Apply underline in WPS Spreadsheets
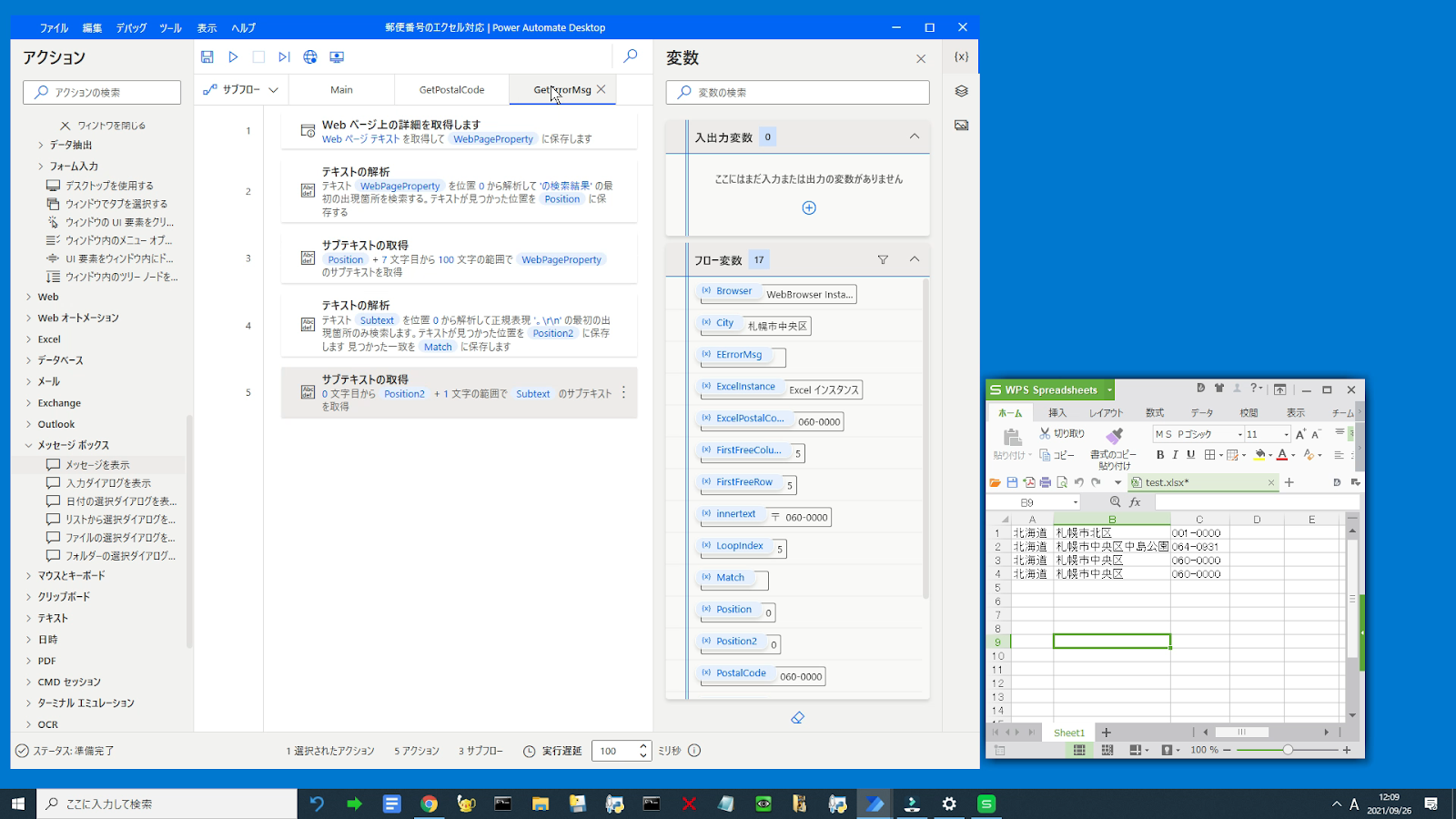The width and height of the screenshot is (1456, 819). point(1190,455)
